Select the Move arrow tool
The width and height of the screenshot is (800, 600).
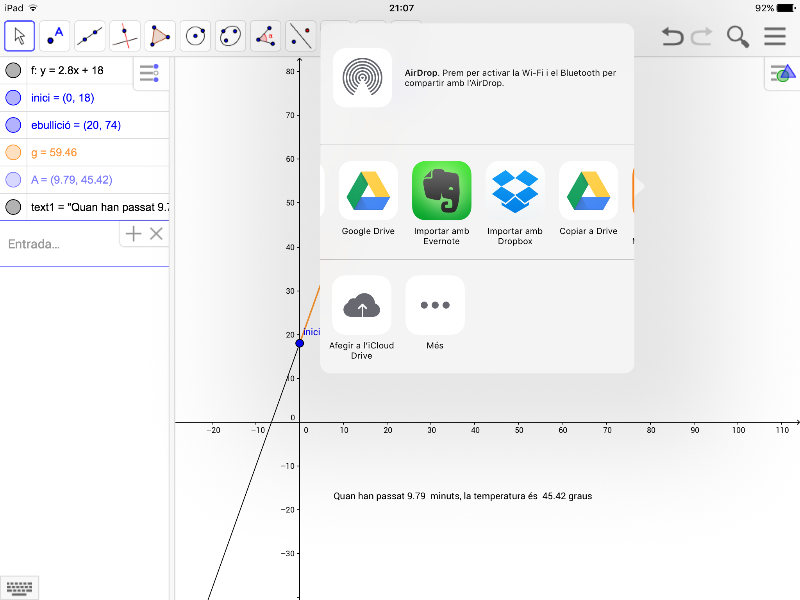point(19,36)
